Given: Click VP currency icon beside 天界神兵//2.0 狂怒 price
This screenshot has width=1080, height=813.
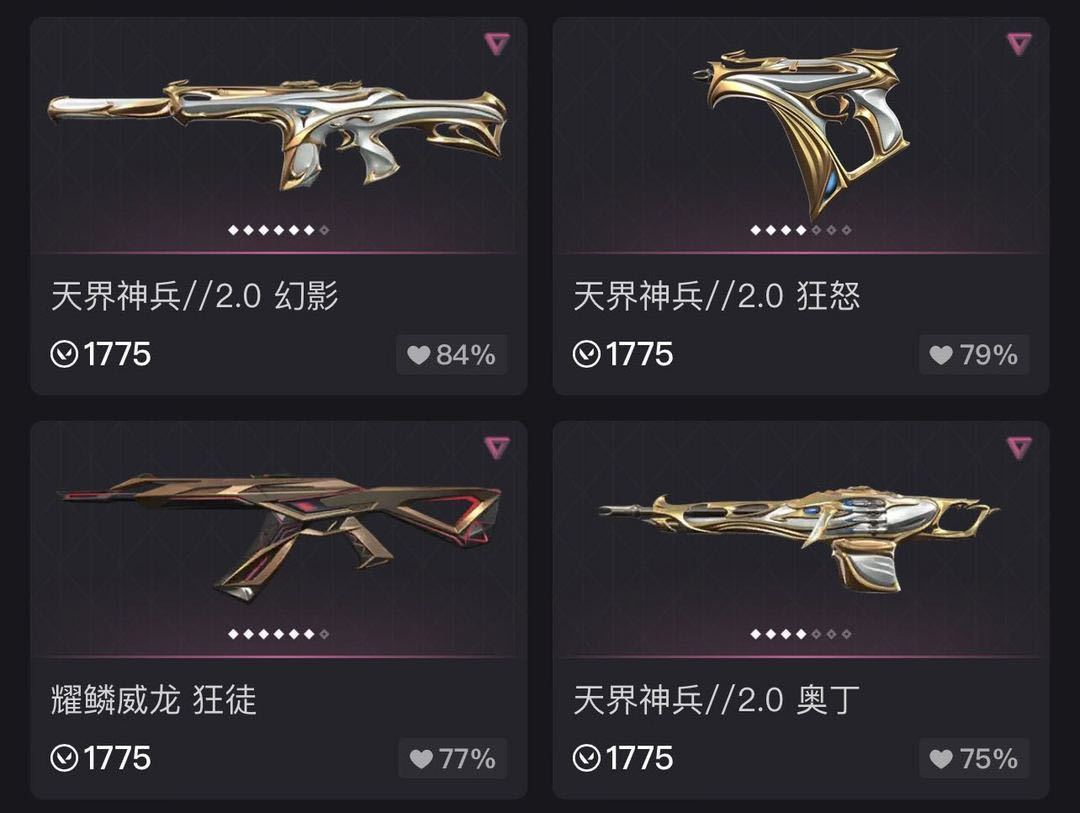Looking at the screenshot, I should point(586,355).
